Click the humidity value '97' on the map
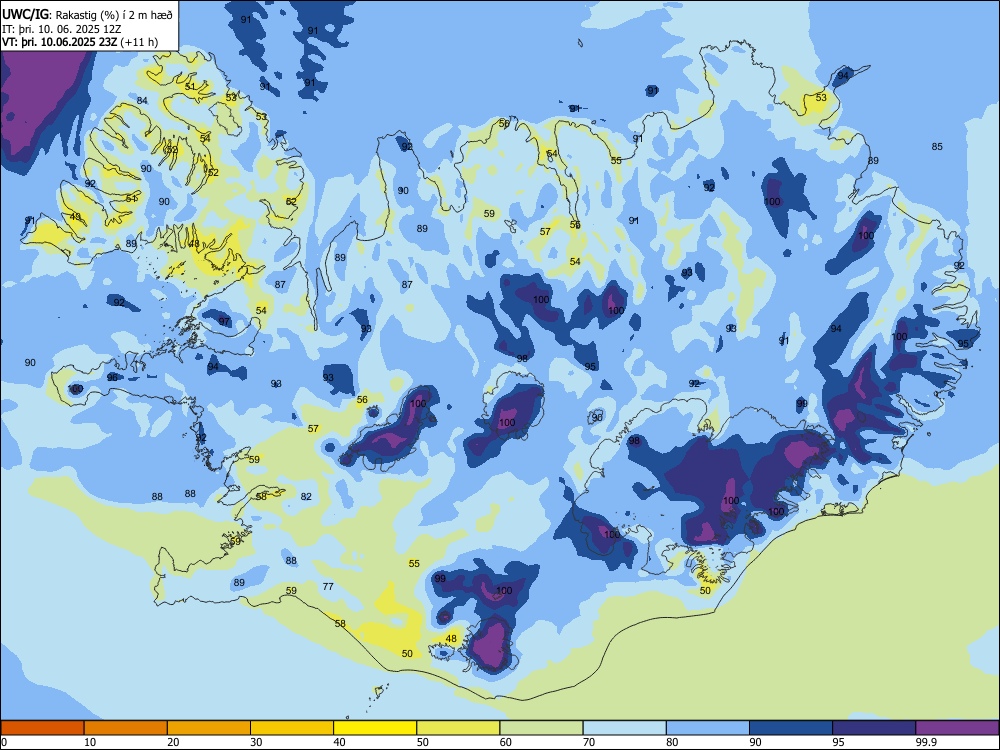 coord(224,321)
